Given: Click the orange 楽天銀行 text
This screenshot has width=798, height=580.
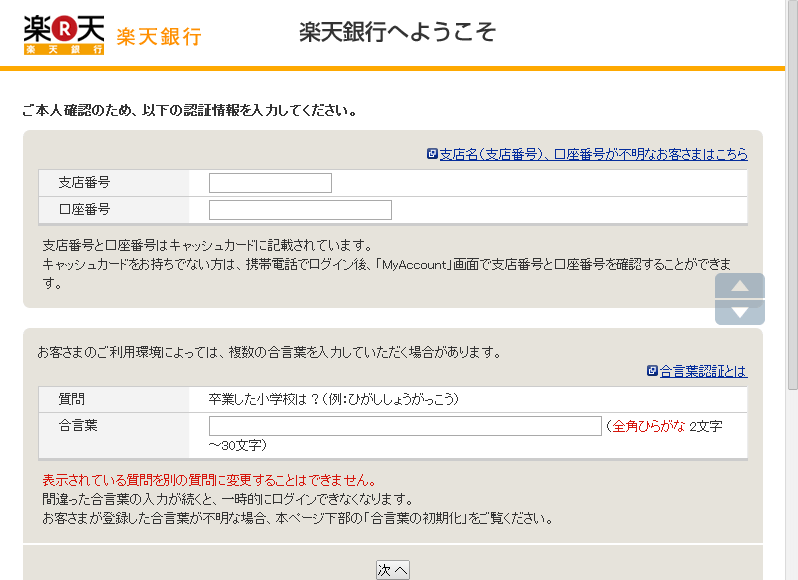Looking at the screenshot, I should tap(159, 37).
